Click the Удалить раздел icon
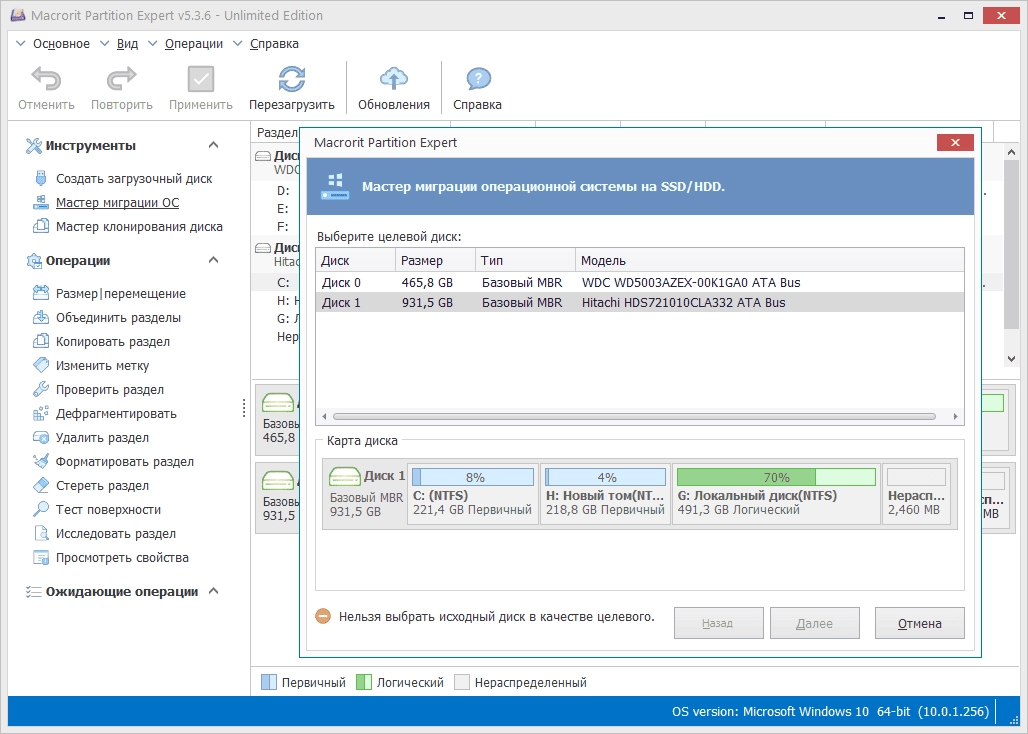Viewport: 1028px width, 734px height. click(x=41, y=437)
